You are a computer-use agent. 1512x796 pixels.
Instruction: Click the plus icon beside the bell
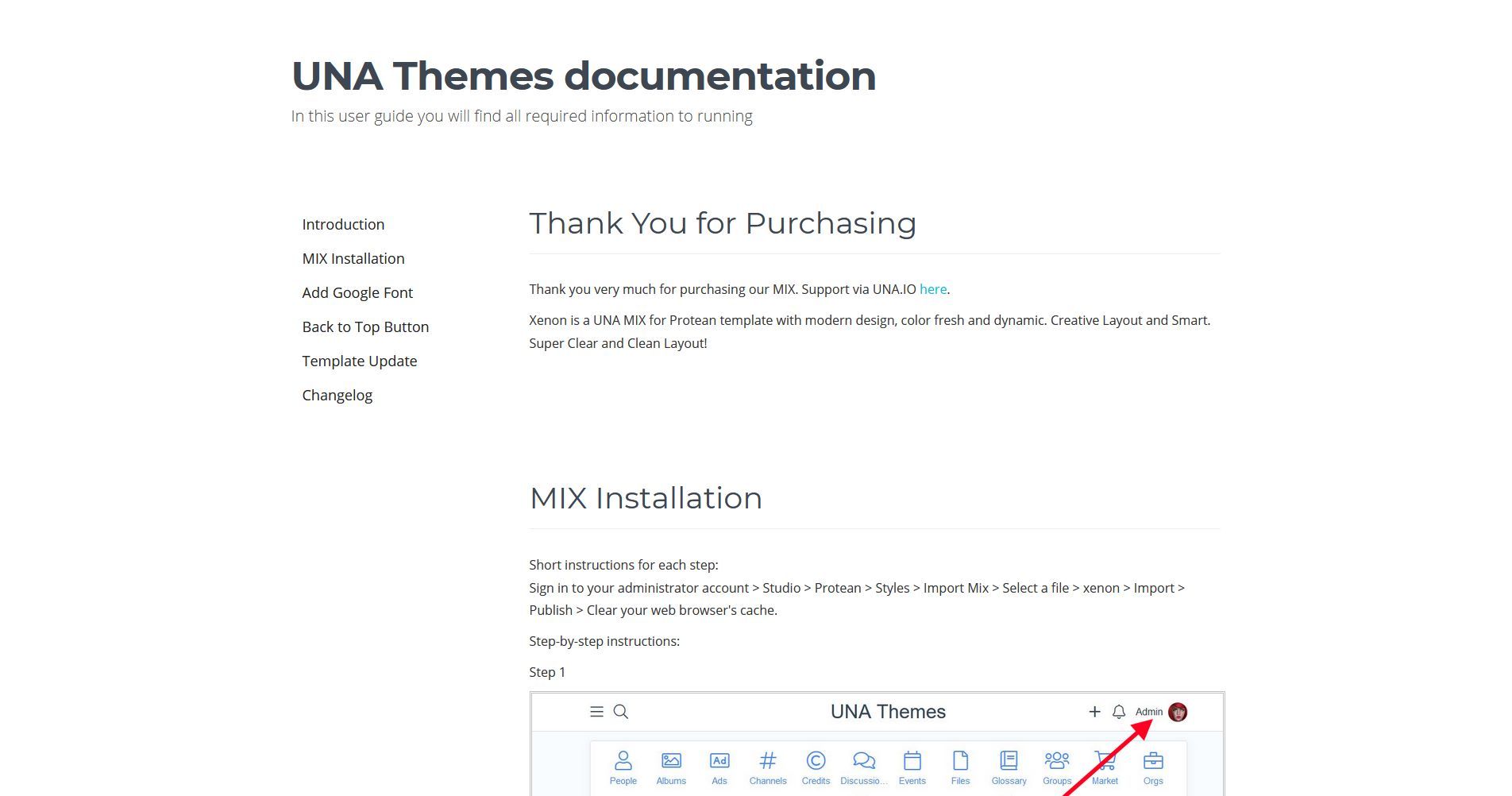click(x=1094, y=712)
